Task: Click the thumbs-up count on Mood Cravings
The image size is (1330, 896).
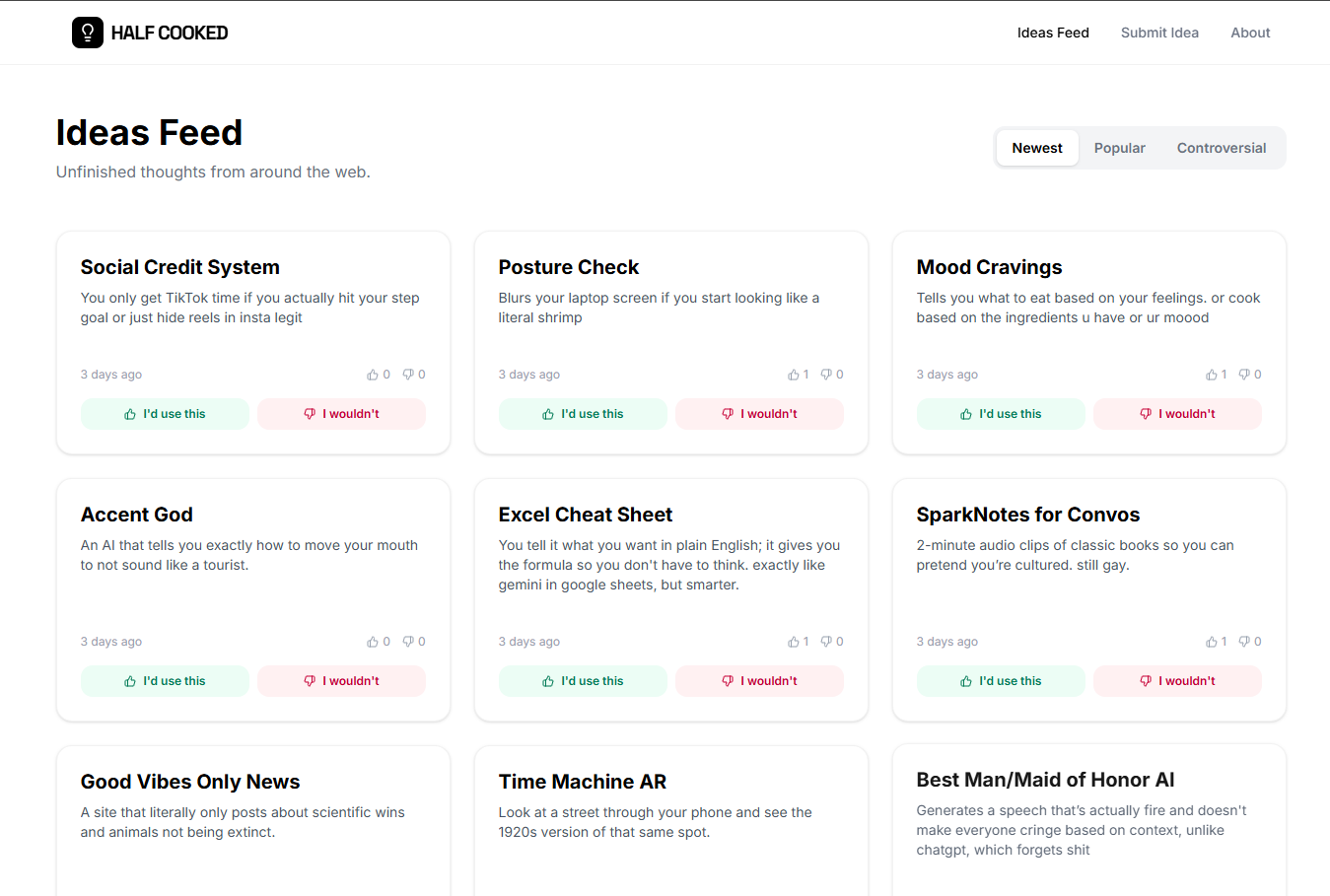Action: (1216, 374)
